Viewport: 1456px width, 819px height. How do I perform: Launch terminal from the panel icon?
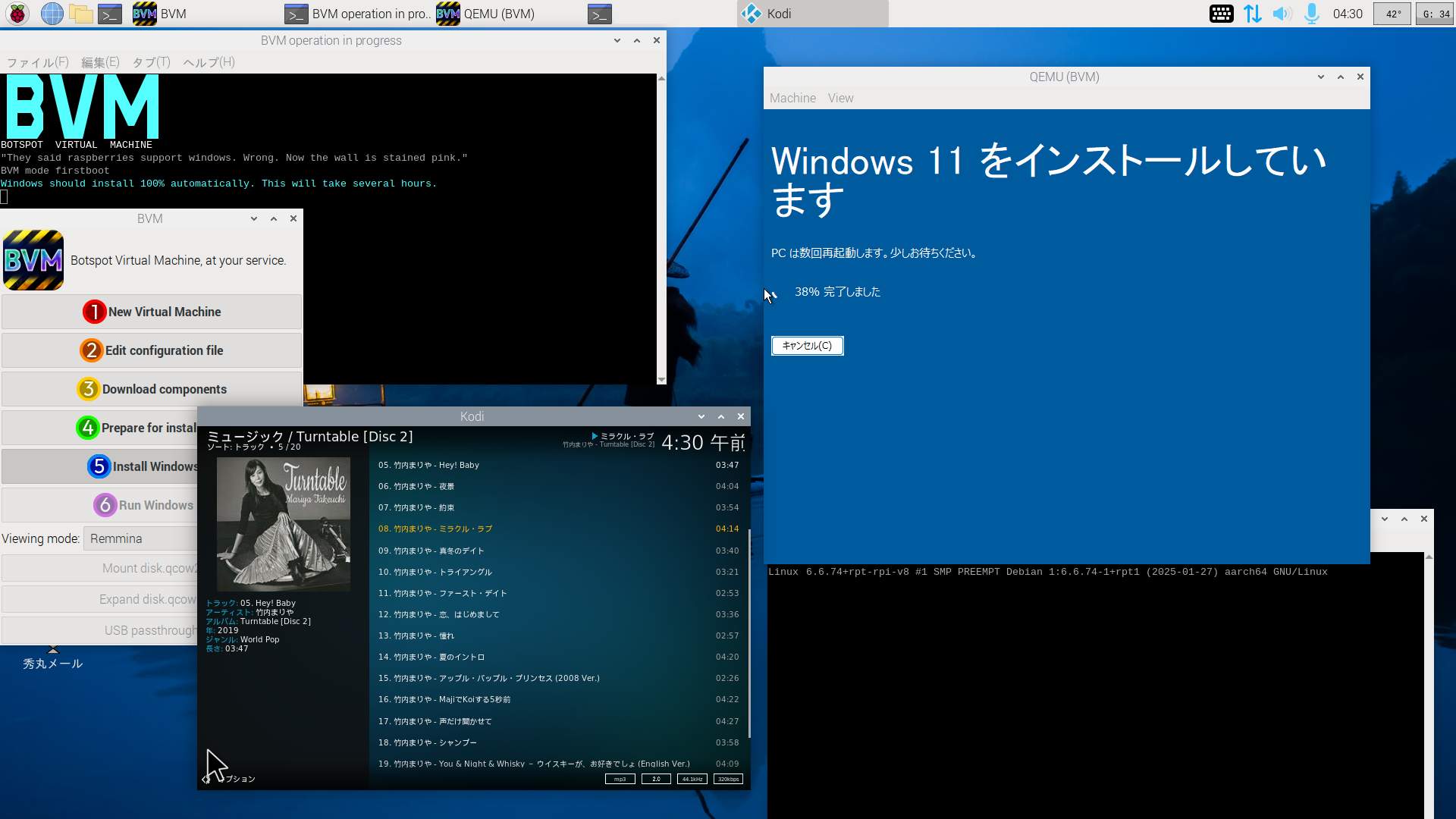coord(110,14)
